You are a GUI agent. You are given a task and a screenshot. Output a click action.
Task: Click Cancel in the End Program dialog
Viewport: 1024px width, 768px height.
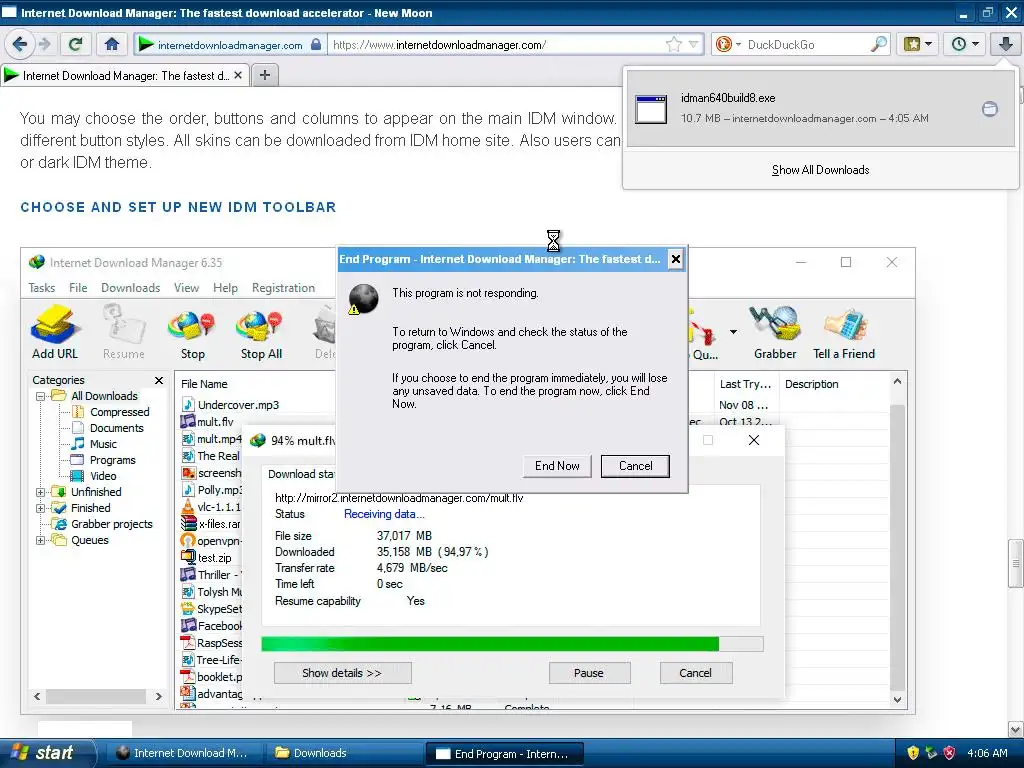tap(635, 466)
